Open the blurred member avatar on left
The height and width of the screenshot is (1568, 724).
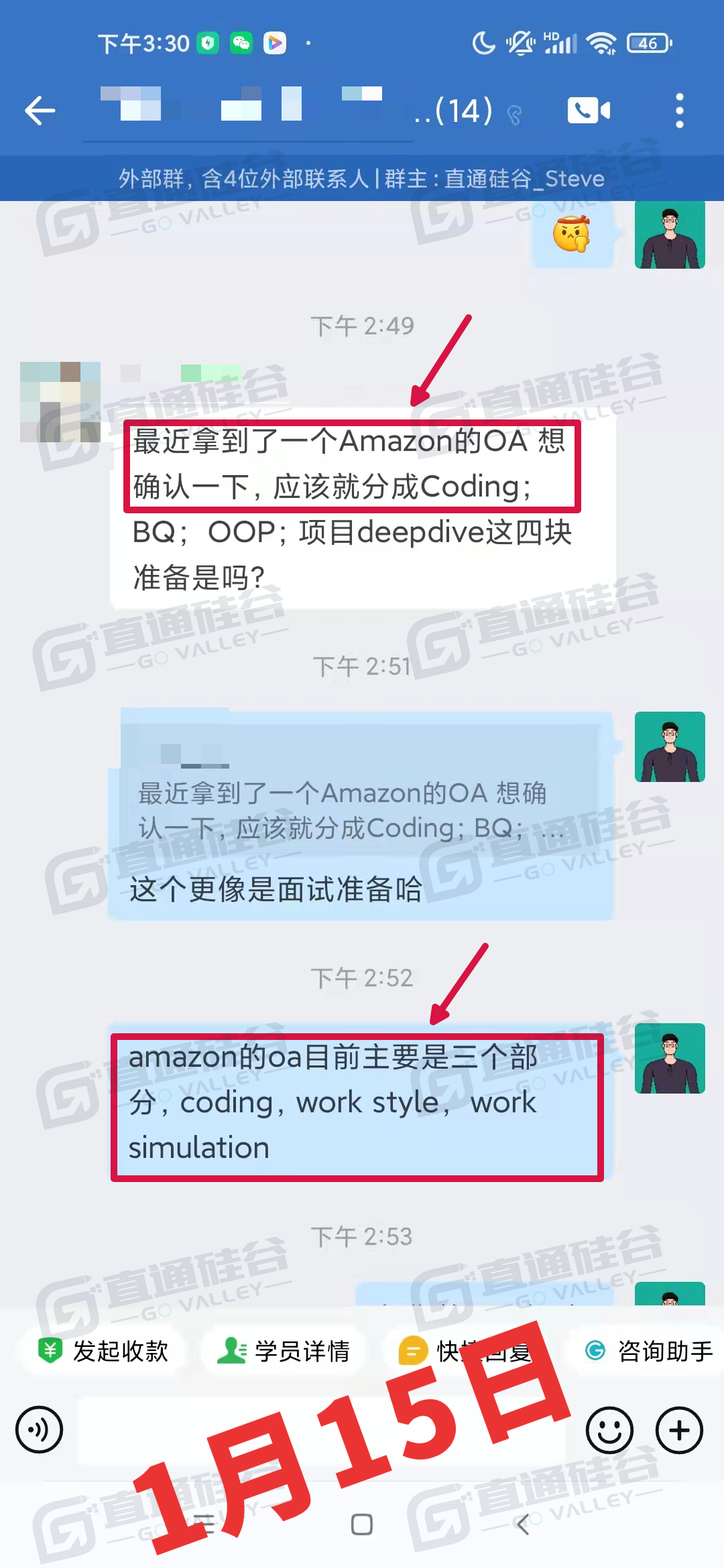pyautogui.click(x=60, y=401)
